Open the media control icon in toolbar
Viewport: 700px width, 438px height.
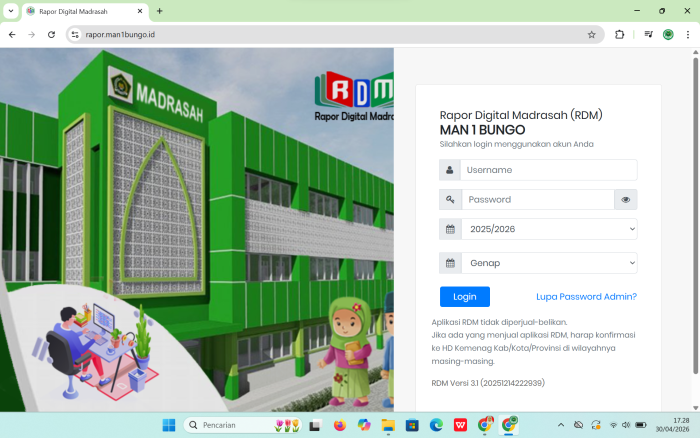click(649, 34)
